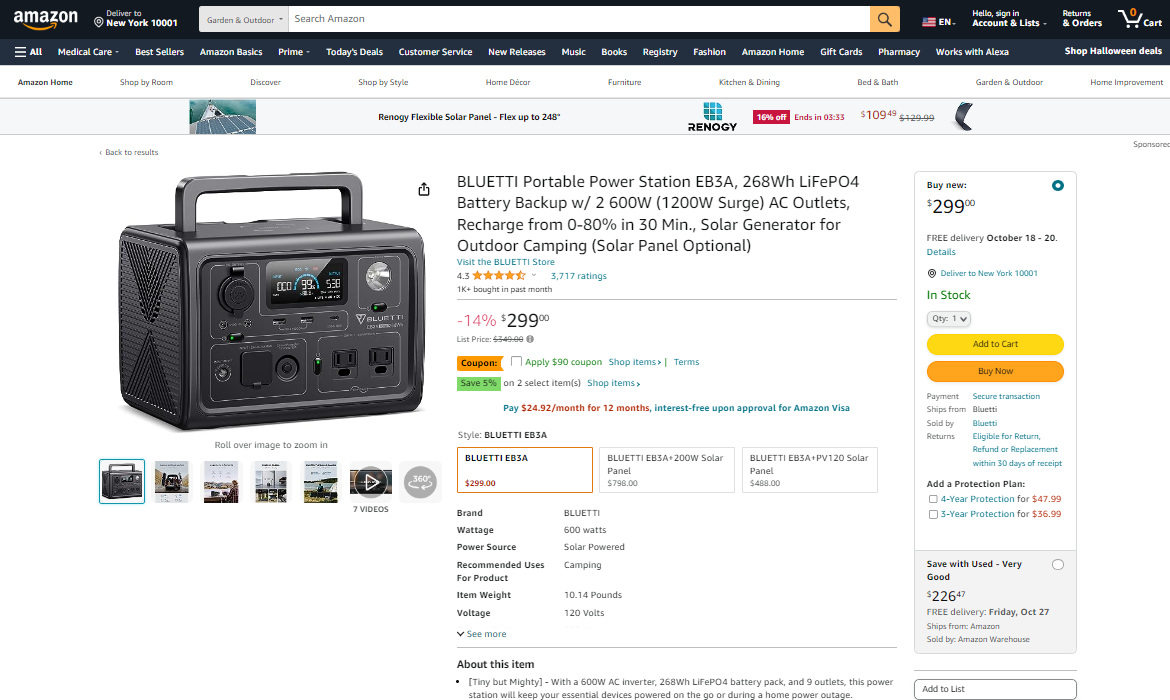Go to Customer Service nav item
Screen dimensions: 1170x700
point(435,52)
